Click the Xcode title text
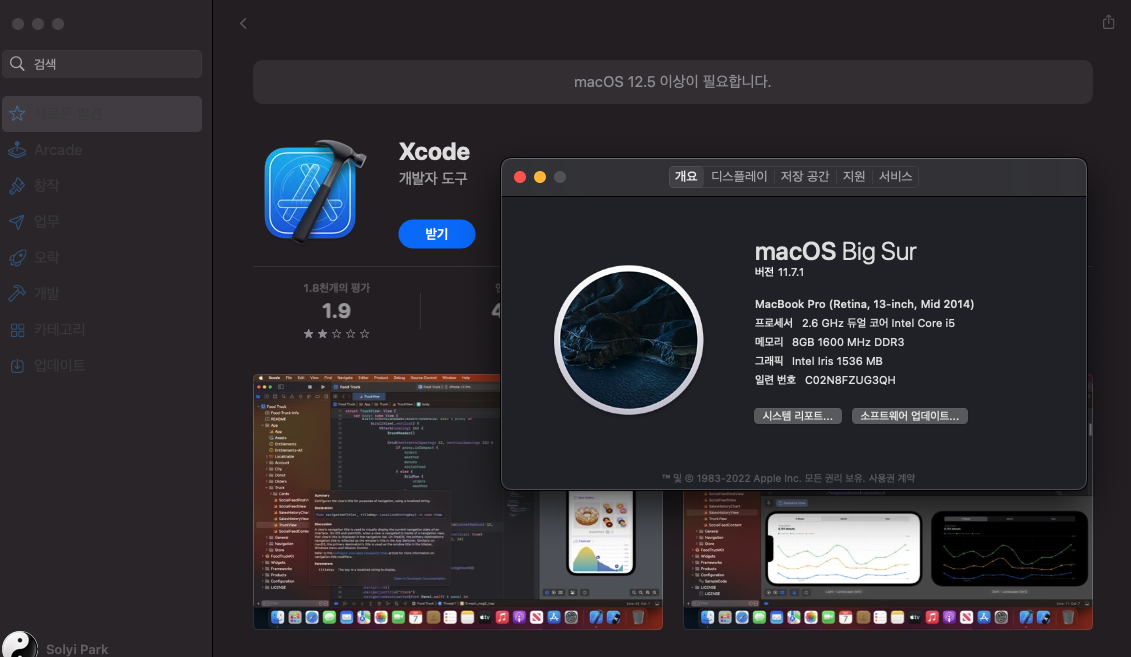This screenshot has height=657, width=1131. (x=434, y=151)
